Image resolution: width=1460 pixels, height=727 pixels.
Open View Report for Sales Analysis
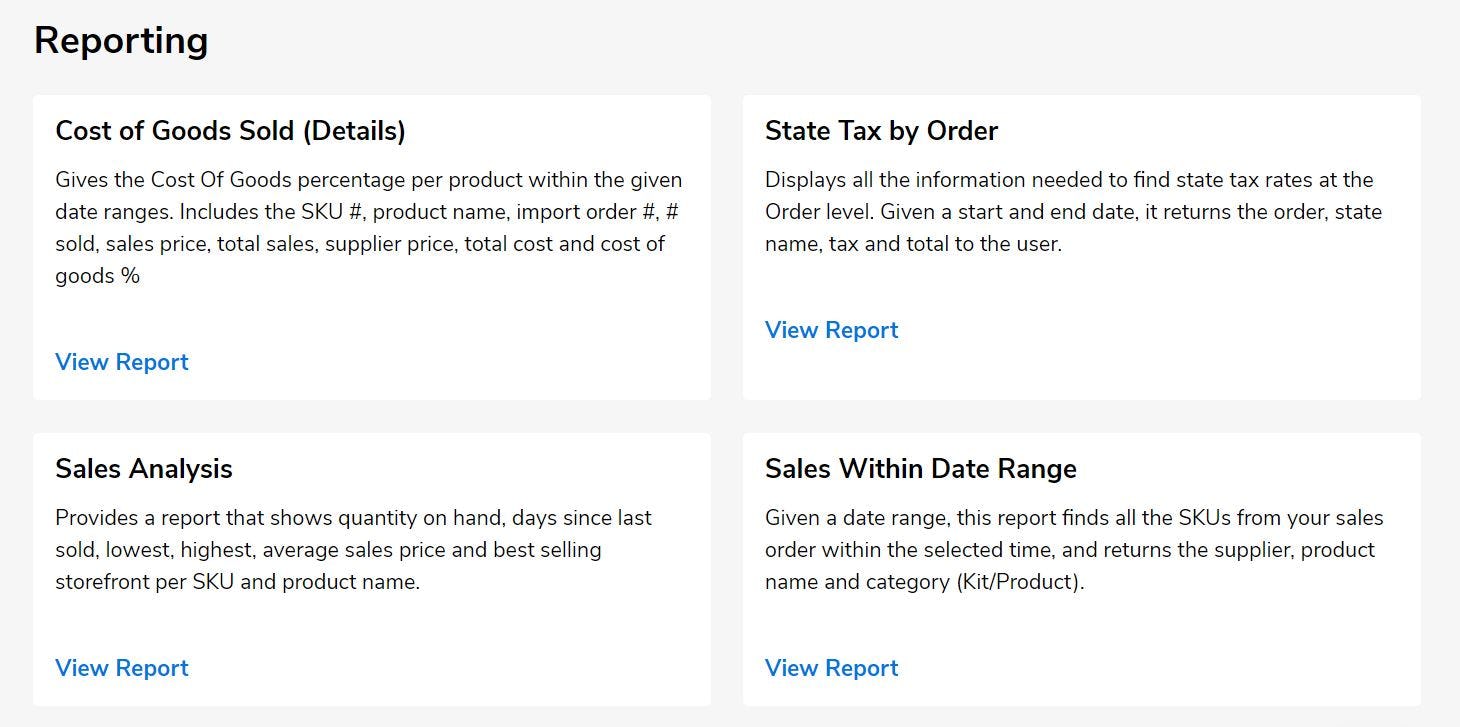[122, 668]
